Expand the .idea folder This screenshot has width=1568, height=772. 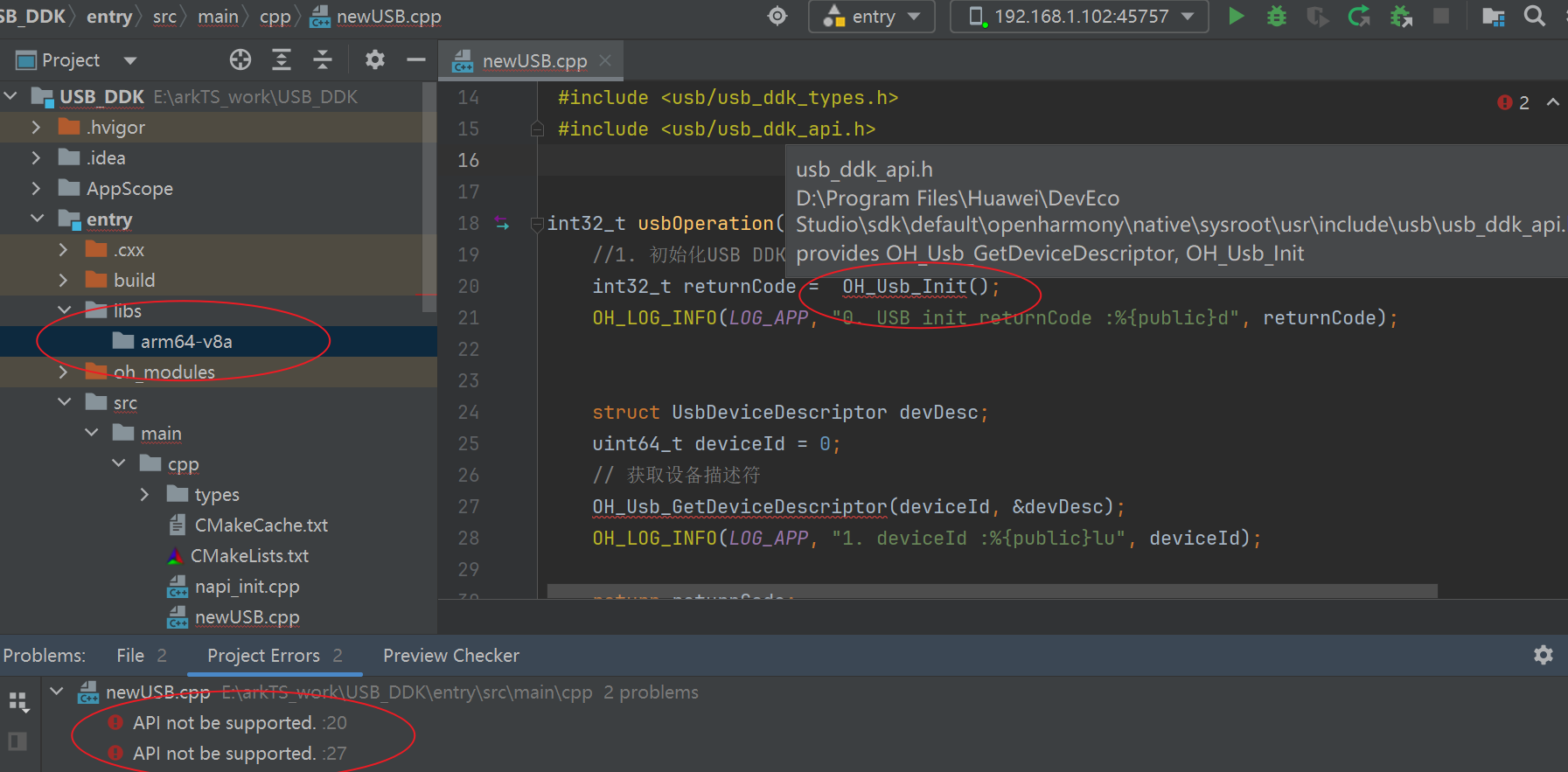pyautogui.click(x=36, y=157)
